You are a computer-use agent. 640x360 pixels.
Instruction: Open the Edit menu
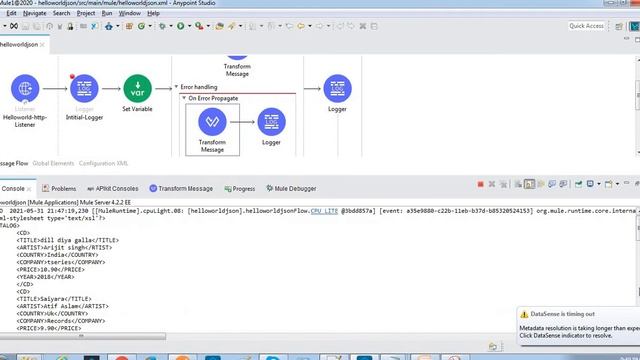click(x=11, y=13)
